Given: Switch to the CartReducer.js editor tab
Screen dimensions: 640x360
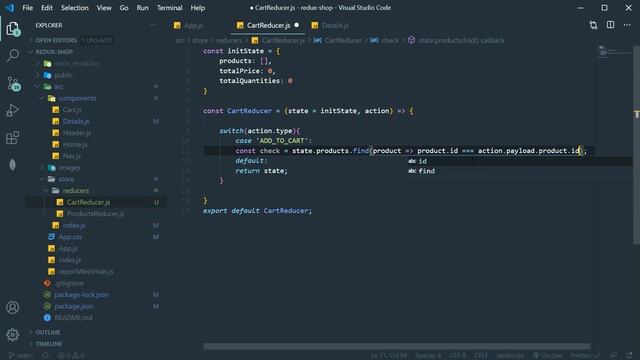Looking at the screenshot, I should pos(268,25).
